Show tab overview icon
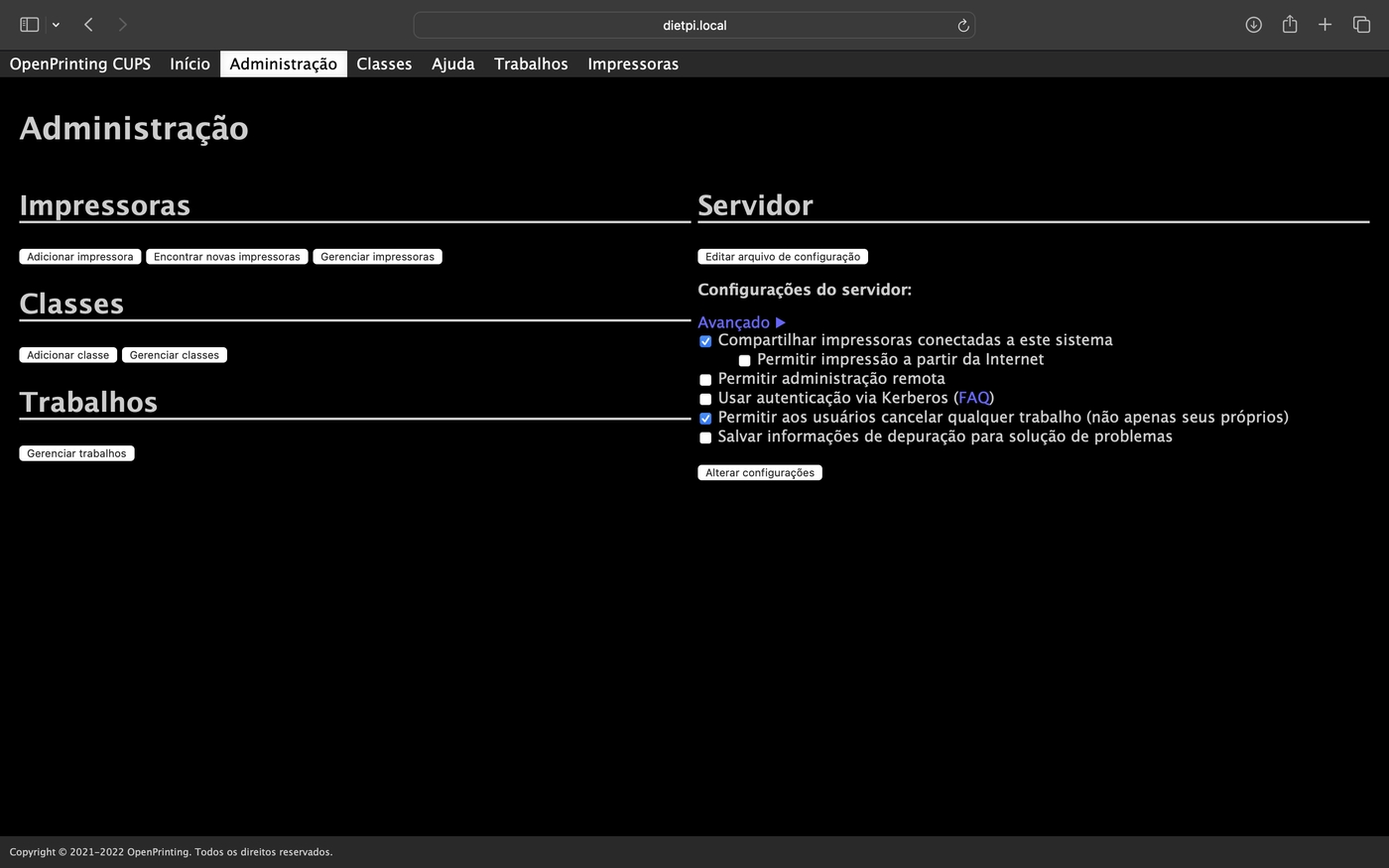This screenshot has width=1389, height=868. tap(1361, 25)
